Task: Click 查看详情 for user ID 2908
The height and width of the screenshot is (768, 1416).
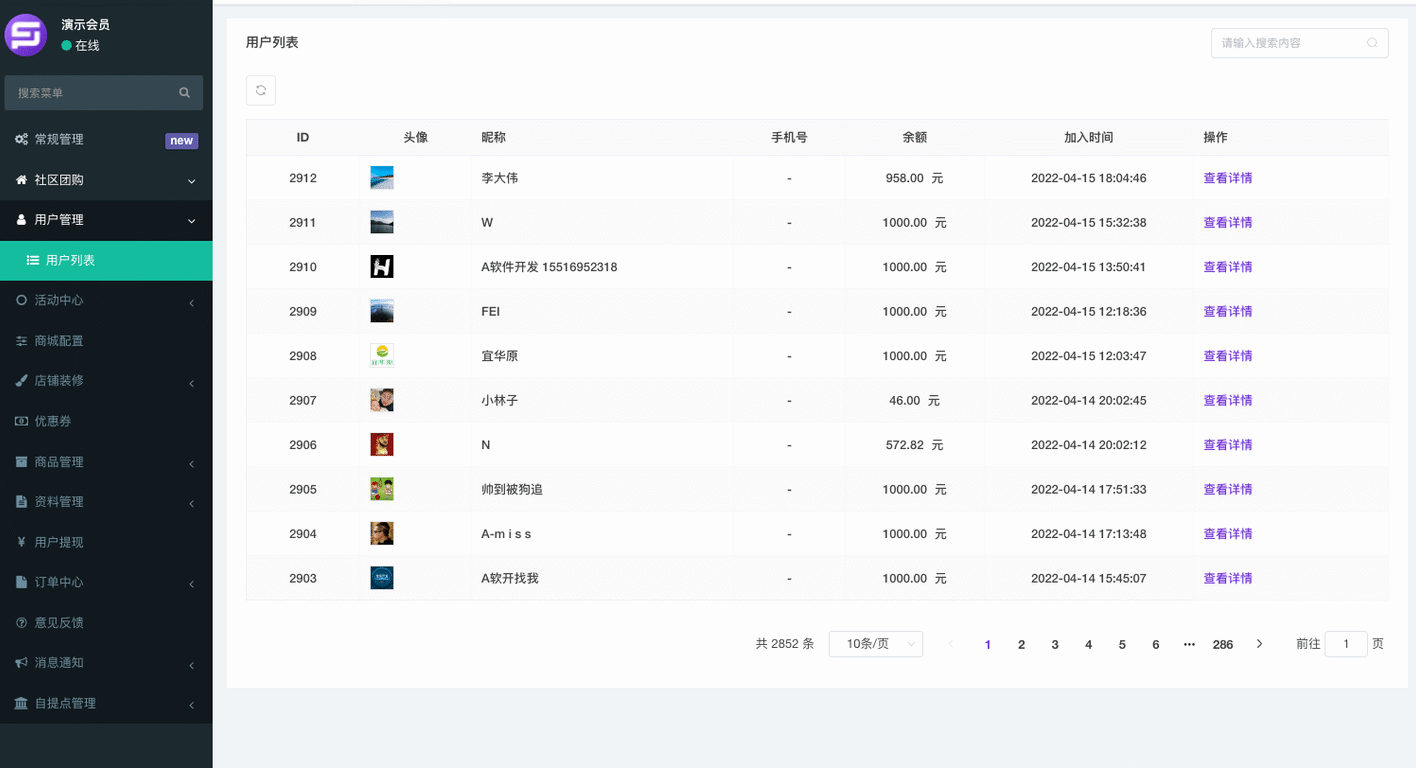Action: click(1227, 356)
